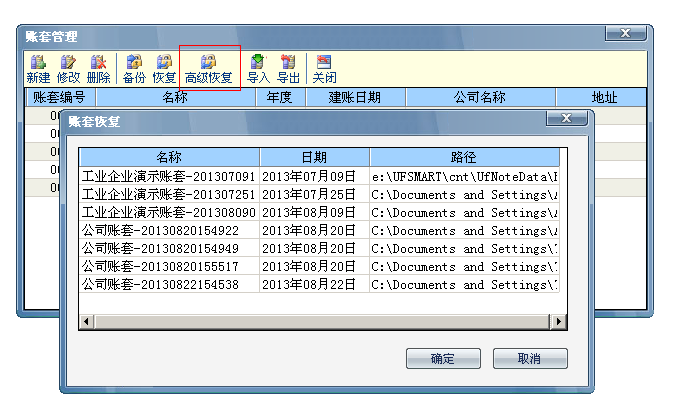Click the date cell 2013年07月25日
Image resolution: width=676 pixels, height=404 pixels.
click(314, 194)
